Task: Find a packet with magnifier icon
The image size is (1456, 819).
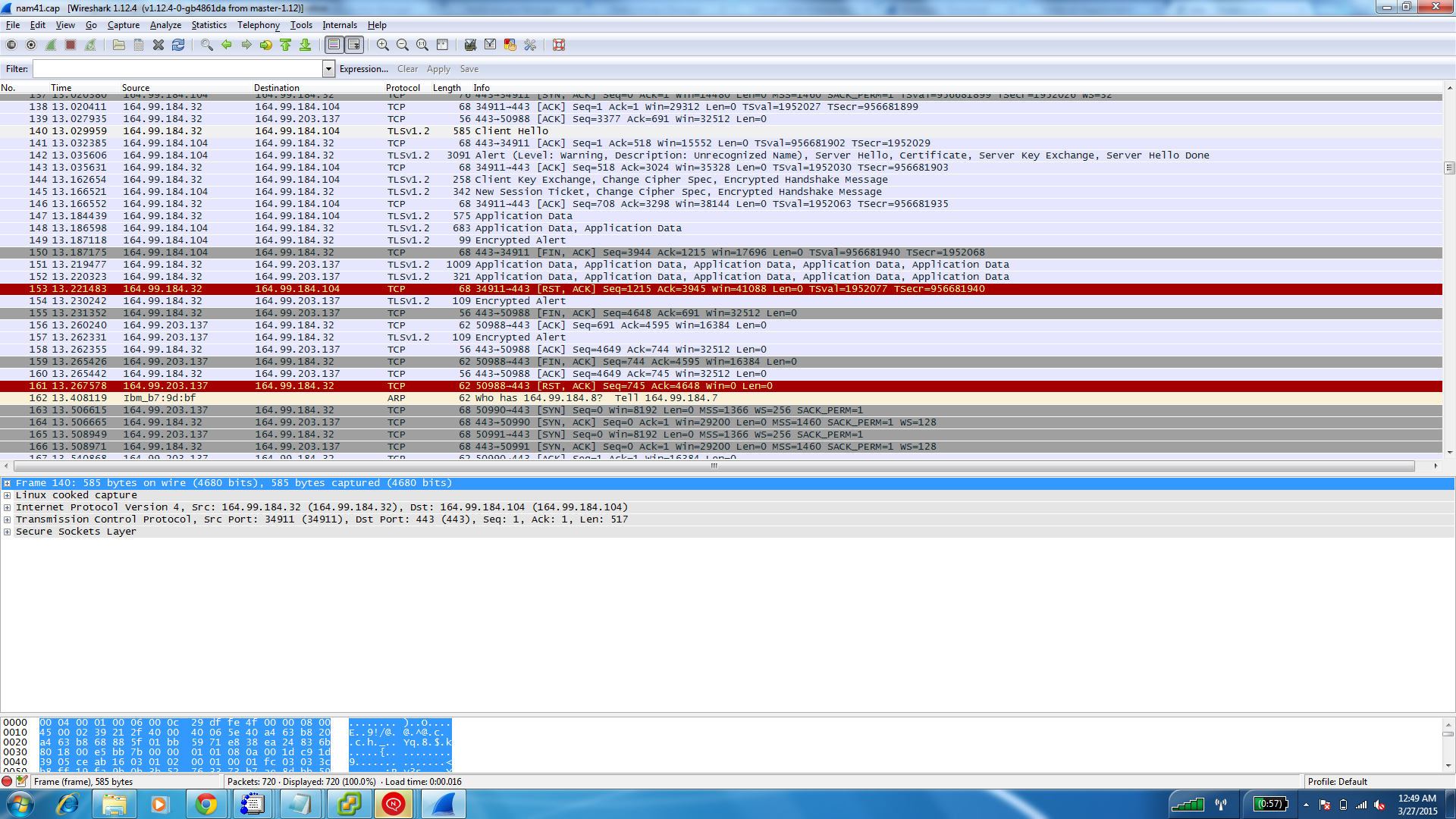Action: 207,45
